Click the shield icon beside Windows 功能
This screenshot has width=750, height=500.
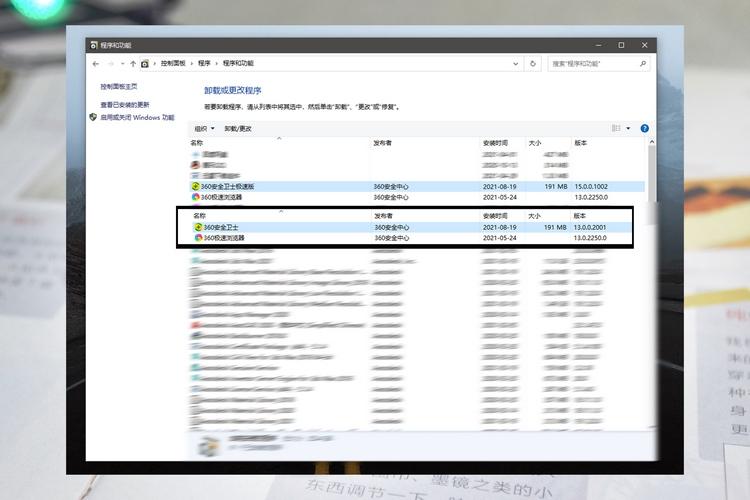coord(93,117)
